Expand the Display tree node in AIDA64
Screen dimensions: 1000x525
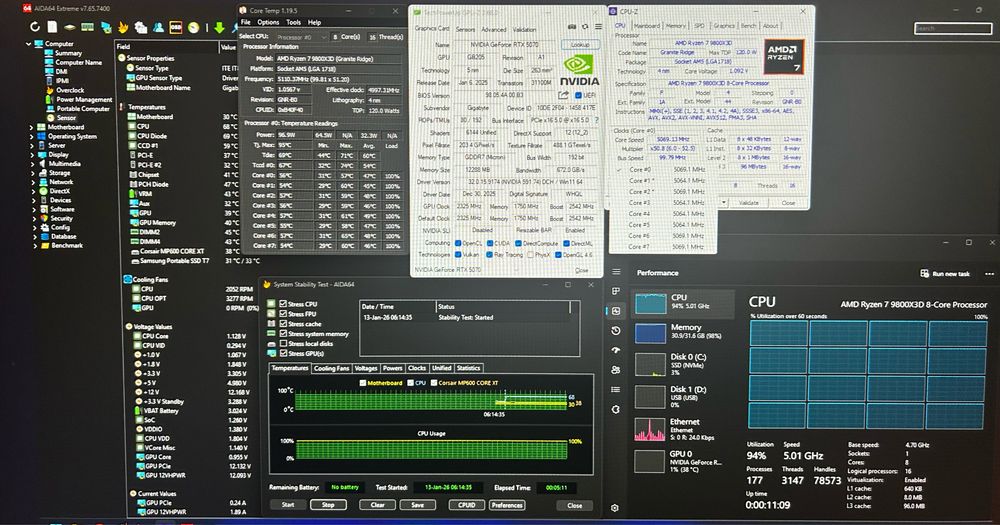pyautogui.click(x=32, y=154)
